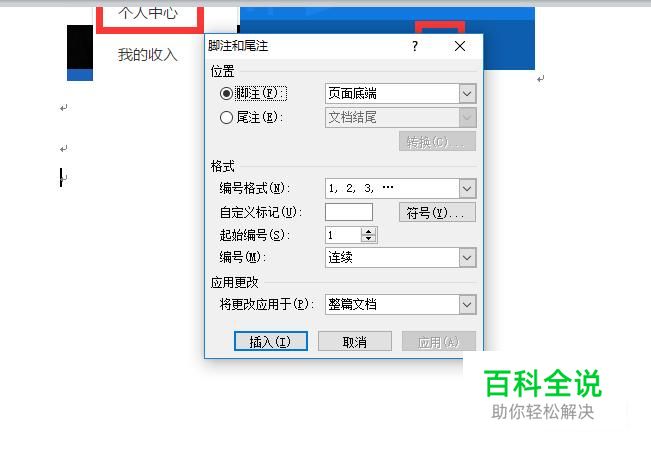651x455 pixels.
Task: Open the 页面底端 position dropdown
Action: [x=400, y=93]
